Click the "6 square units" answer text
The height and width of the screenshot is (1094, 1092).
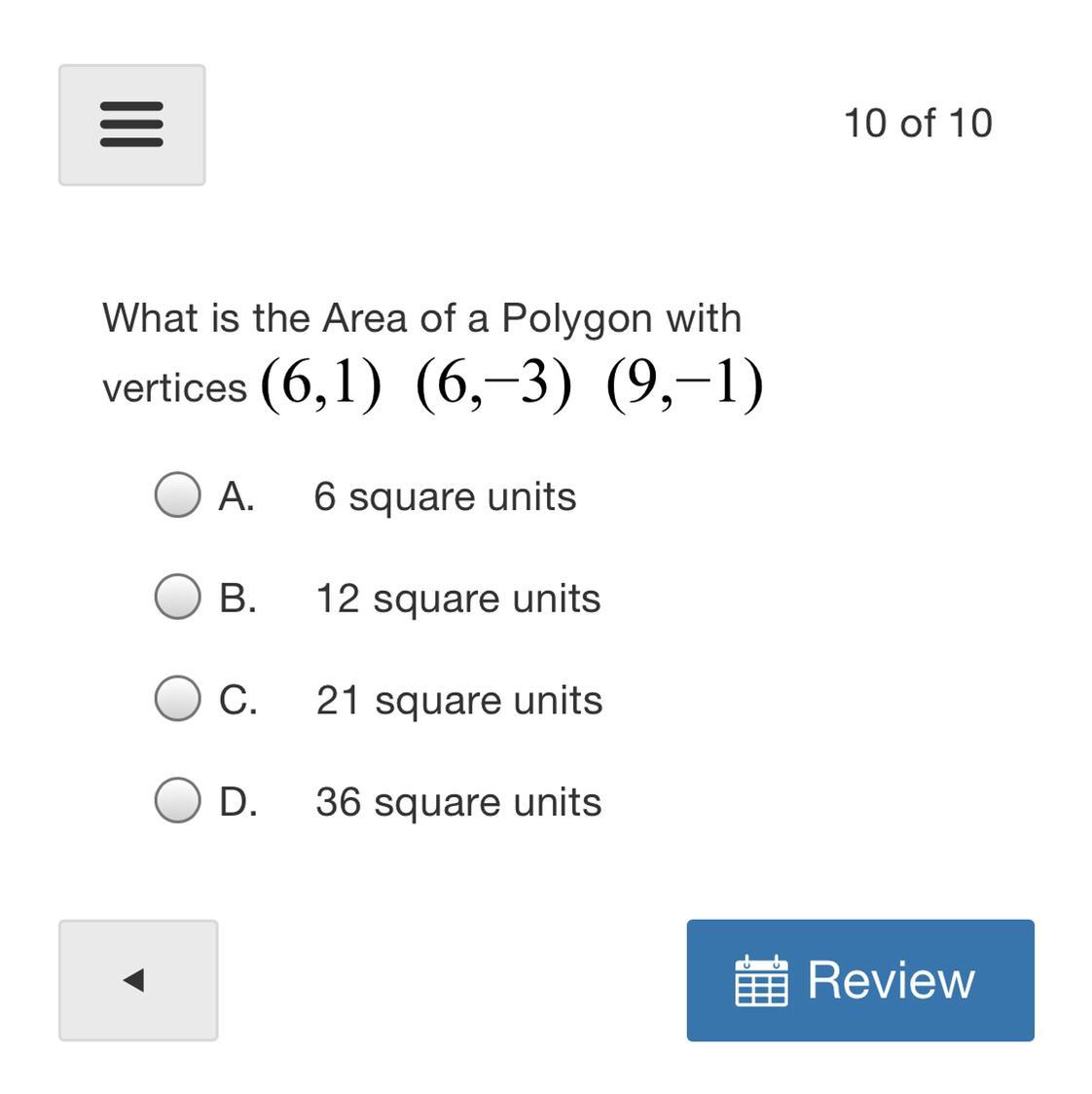(x=445, y=496)
